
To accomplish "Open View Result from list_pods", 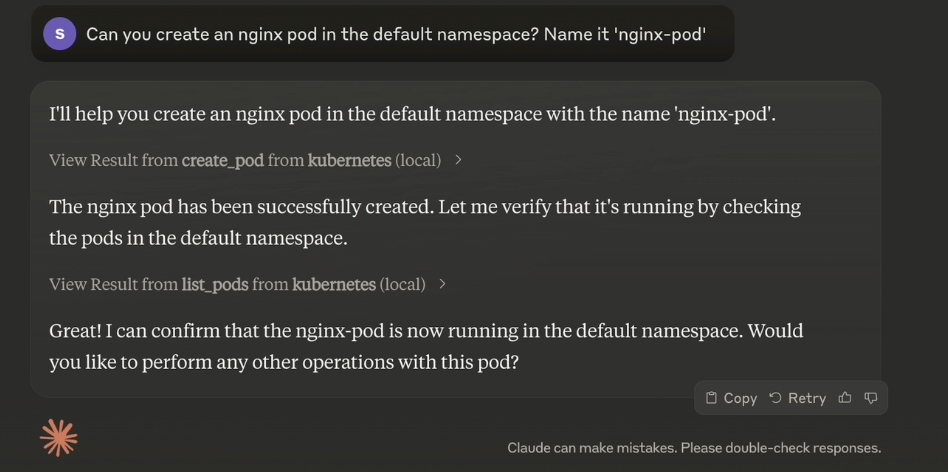I will coord(237,284).
